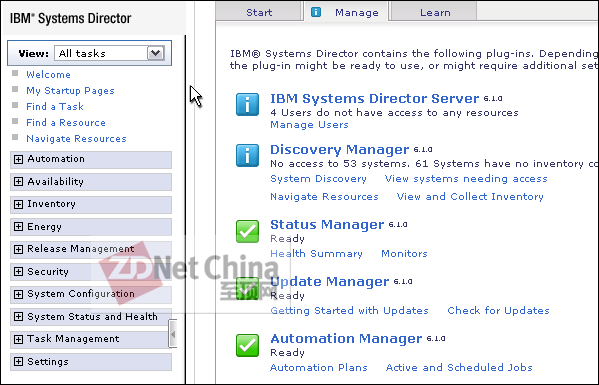Viewport: 599px width, 385px height.
Task: Open Navigate Resources under Discovery Manager
Action: 324,197
